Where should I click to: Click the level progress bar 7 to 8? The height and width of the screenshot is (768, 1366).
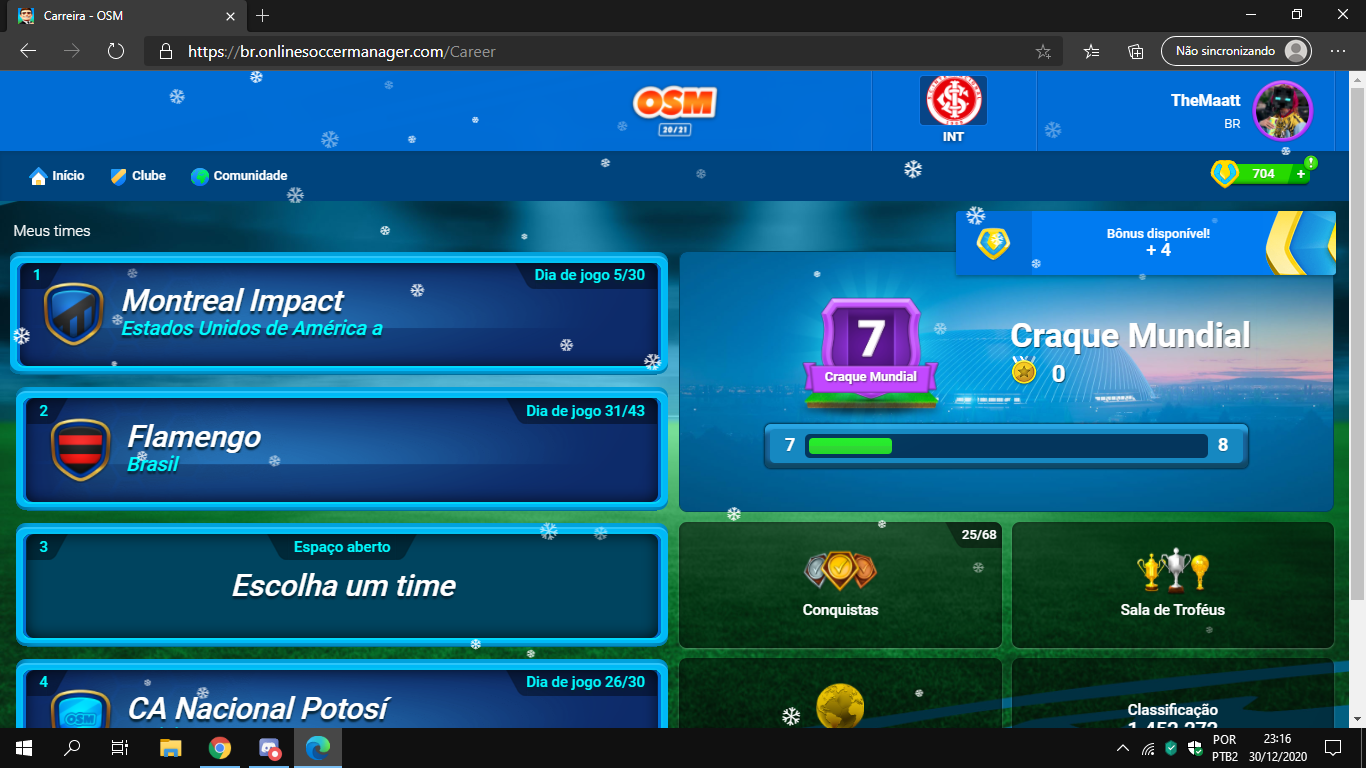[1007, 445]
